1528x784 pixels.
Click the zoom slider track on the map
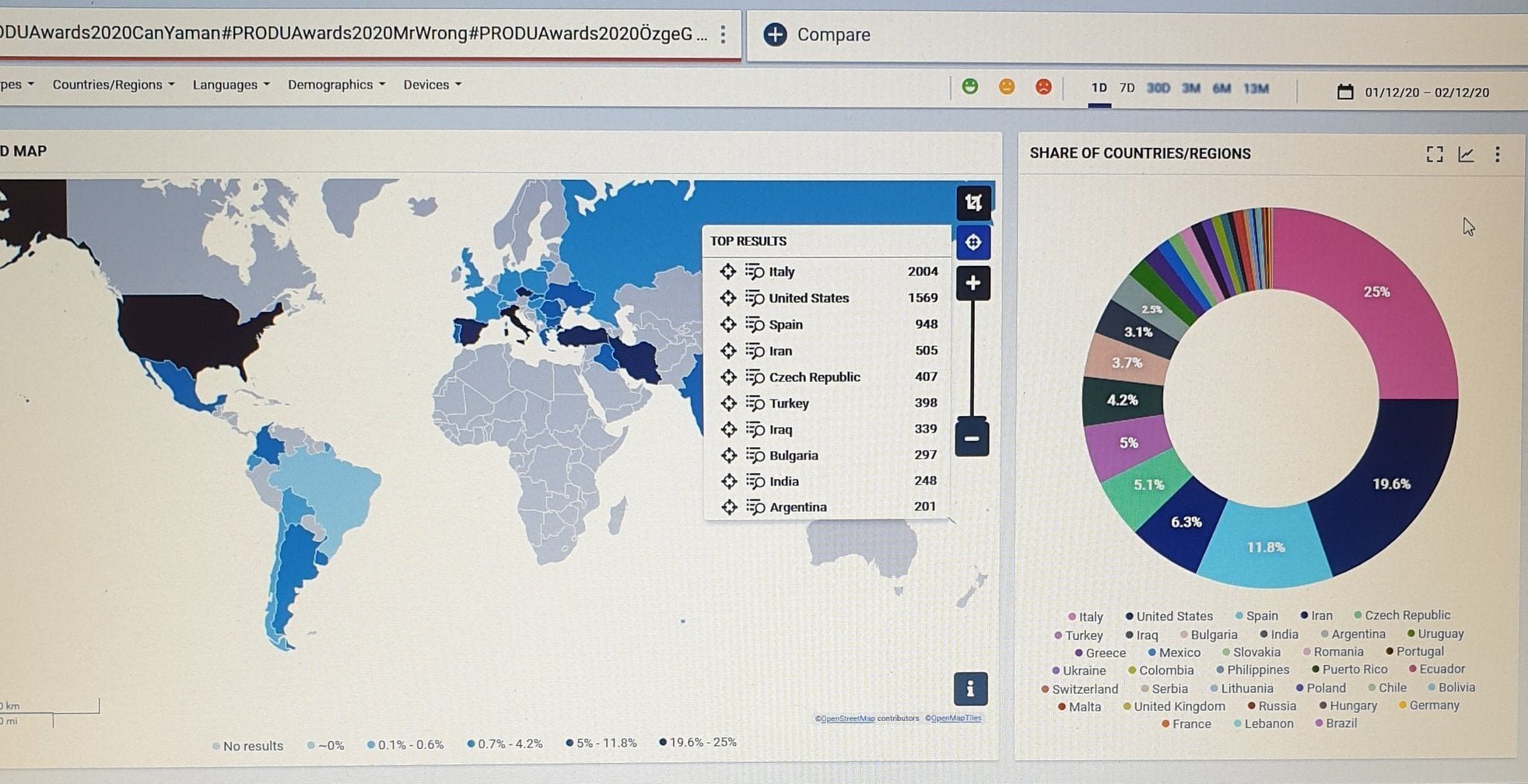tap(973, 358)
